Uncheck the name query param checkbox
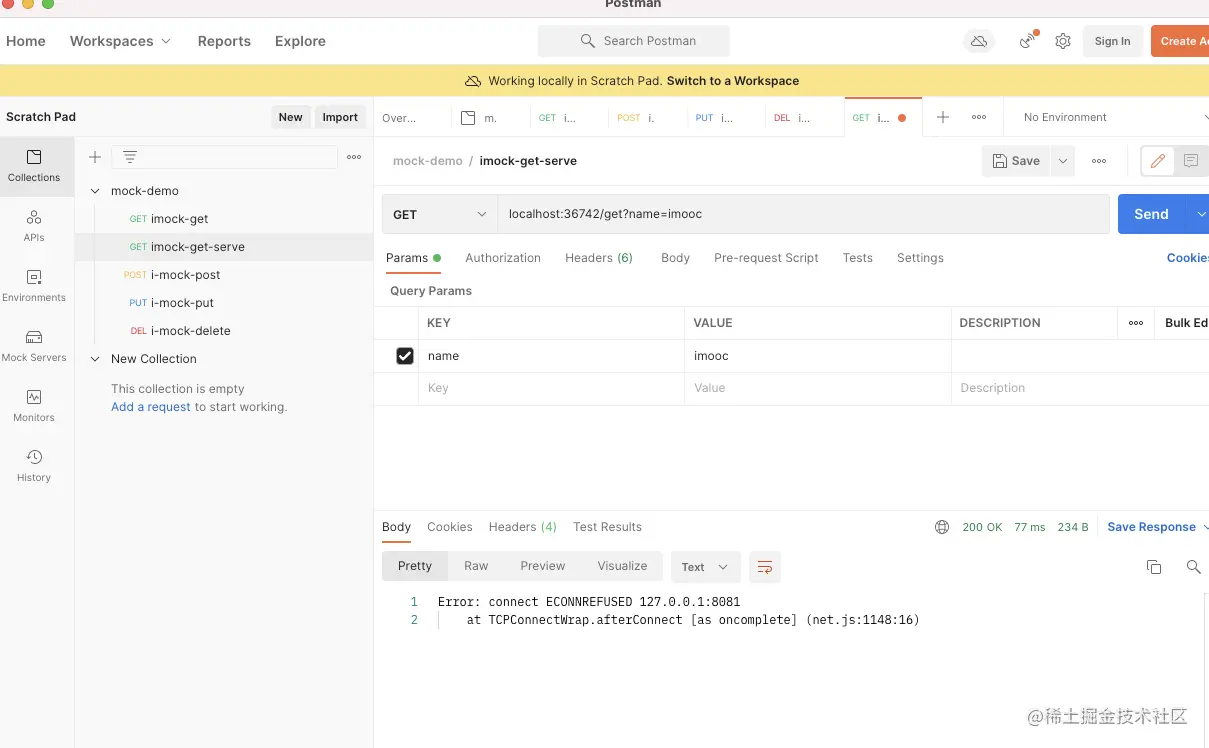The image size is (1209, 748). 405,356
